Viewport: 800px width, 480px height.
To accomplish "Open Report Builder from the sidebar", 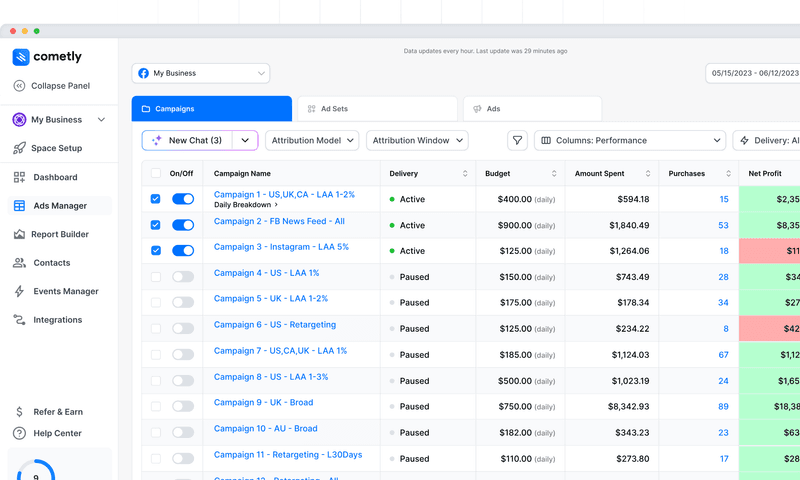I will (x=60, y=234).
